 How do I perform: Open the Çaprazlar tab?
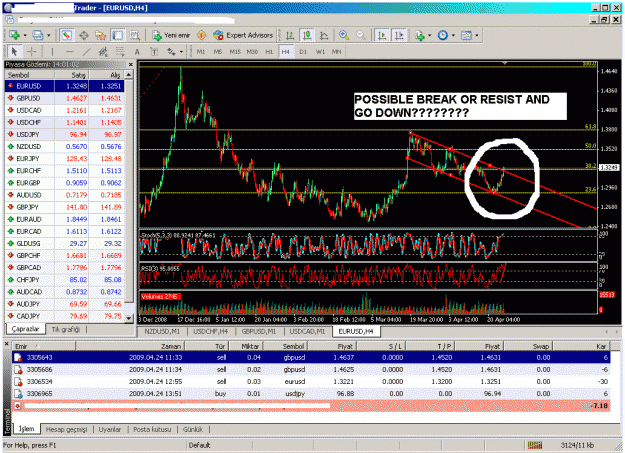26,329
